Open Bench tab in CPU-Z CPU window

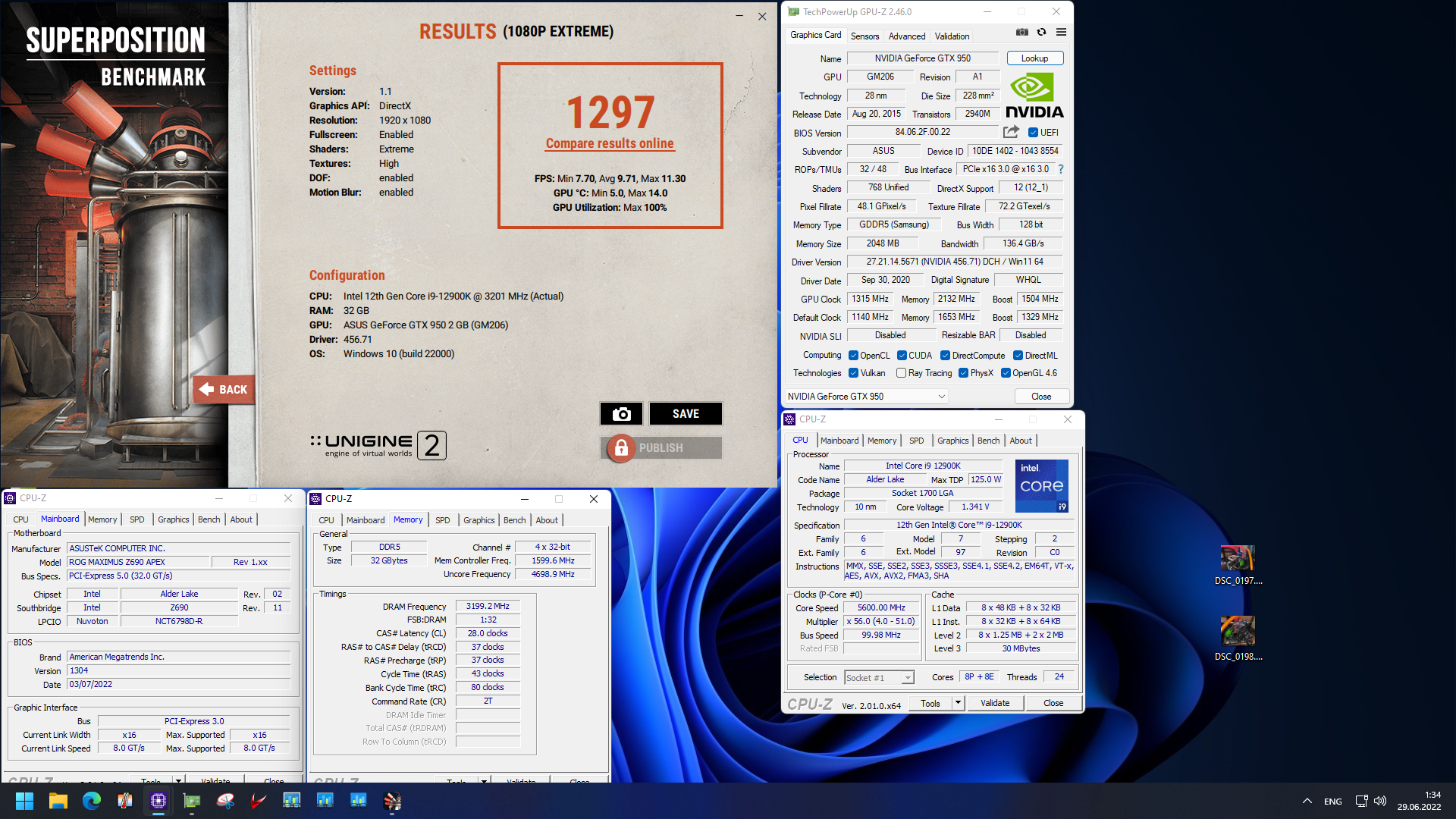(x=988, y=441)
